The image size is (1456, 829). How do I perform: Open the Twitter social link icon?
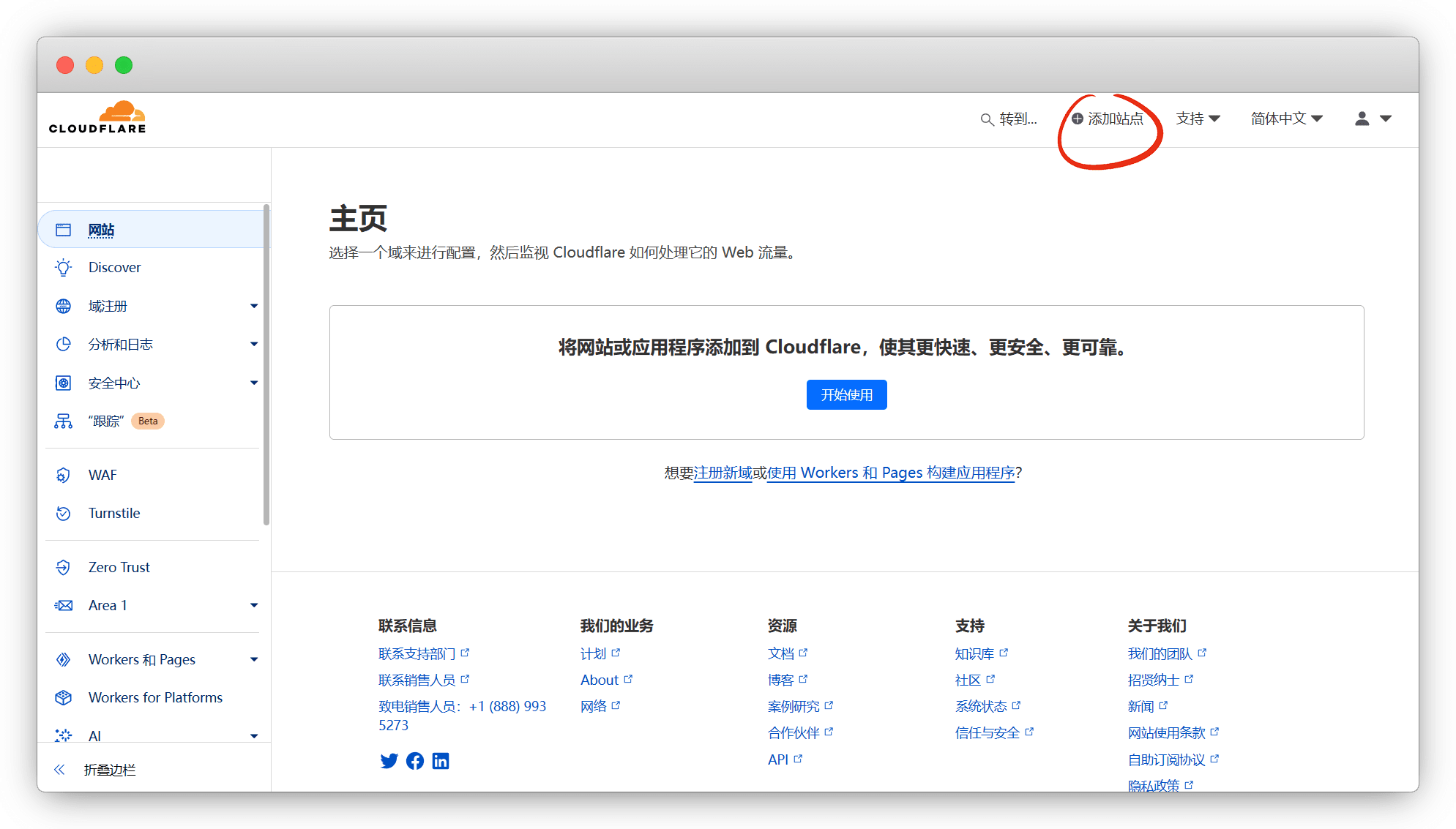click(389, 761)
